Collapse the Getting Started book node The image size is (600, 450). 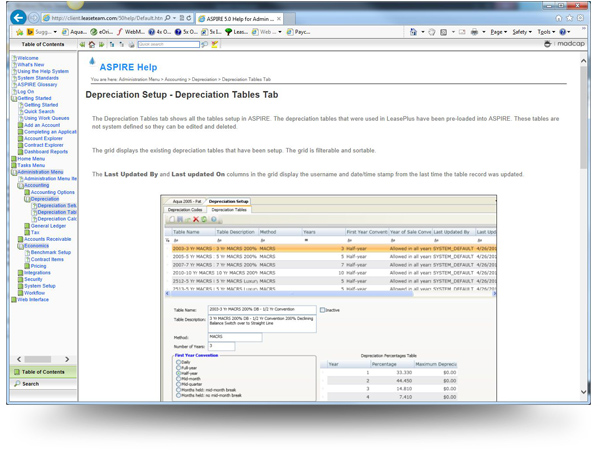(14, 98)
